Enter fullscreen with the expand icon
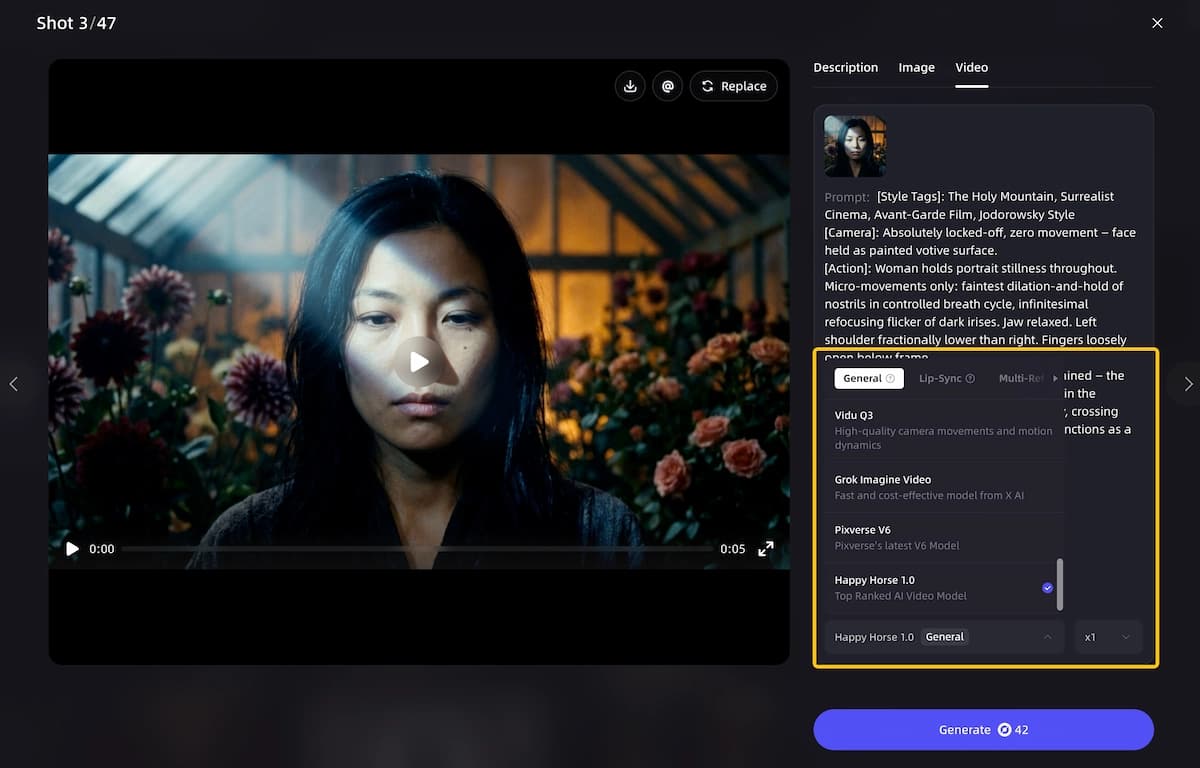This screenshot has height=768, width=1200. pyautogui.click(x=765, y=549)
